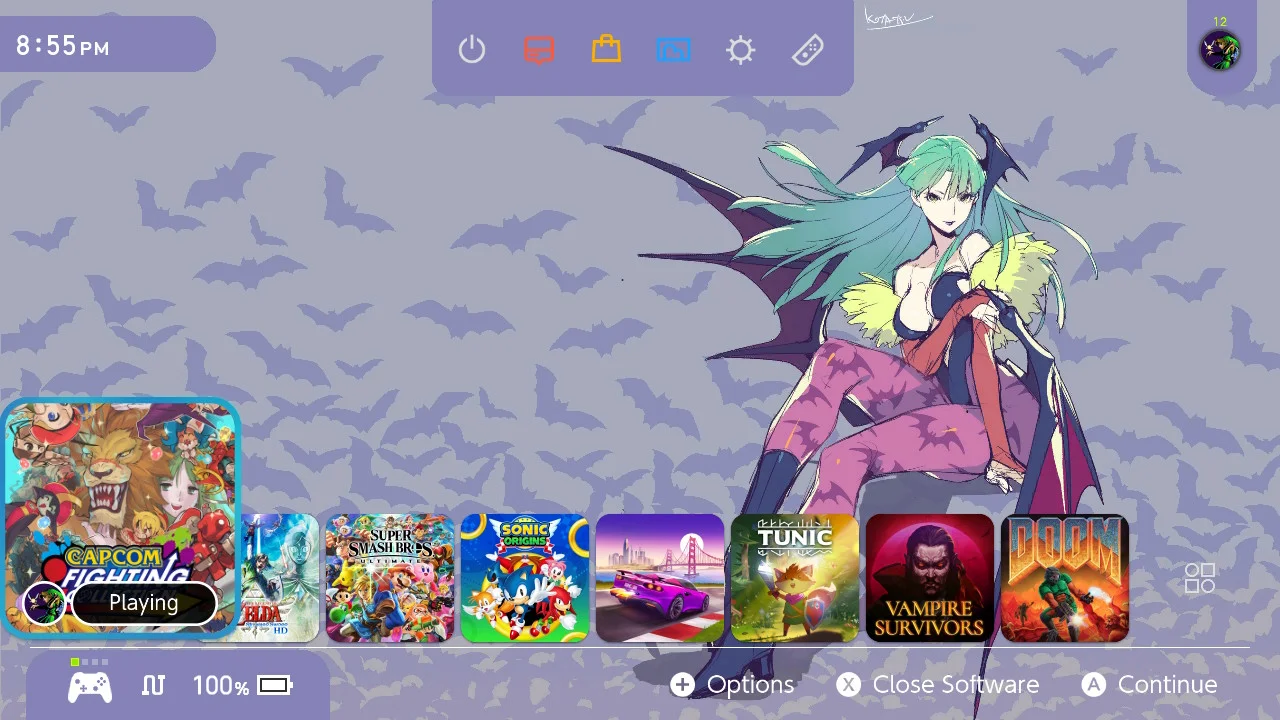Select Super Smash Bros Ultimate tile
The image size is (1280, 720).
[x=390, y=578]
